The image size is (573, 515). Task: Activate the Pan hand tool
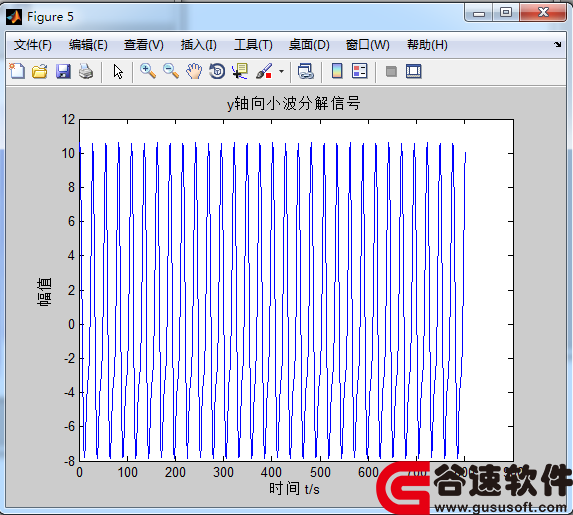tap(194, 71)
